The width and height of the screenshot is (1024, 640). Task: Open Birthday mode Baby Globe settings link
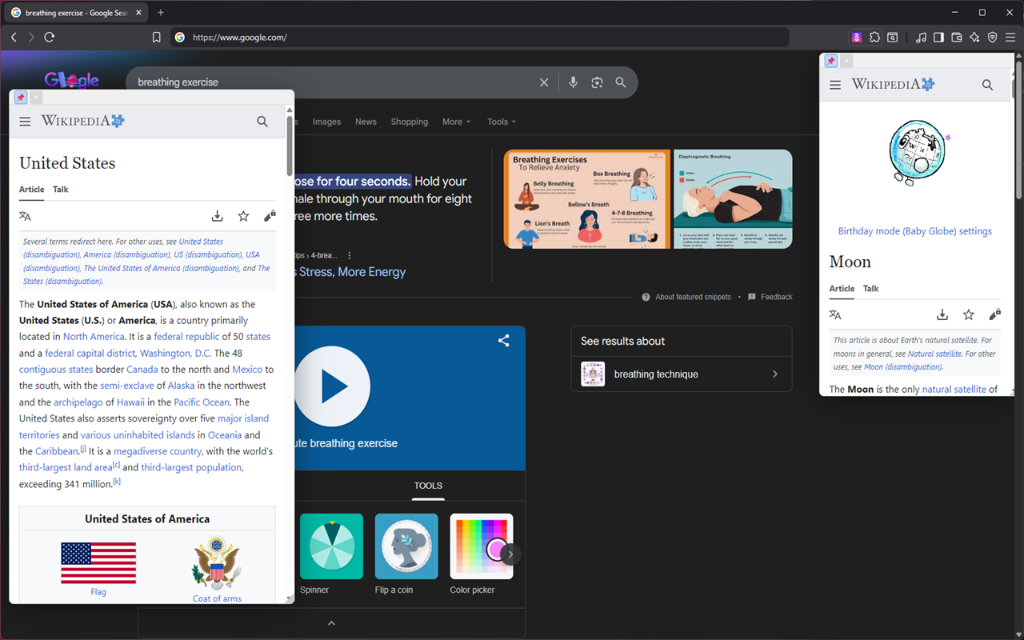pyautogui.click(x=915, y=230)
